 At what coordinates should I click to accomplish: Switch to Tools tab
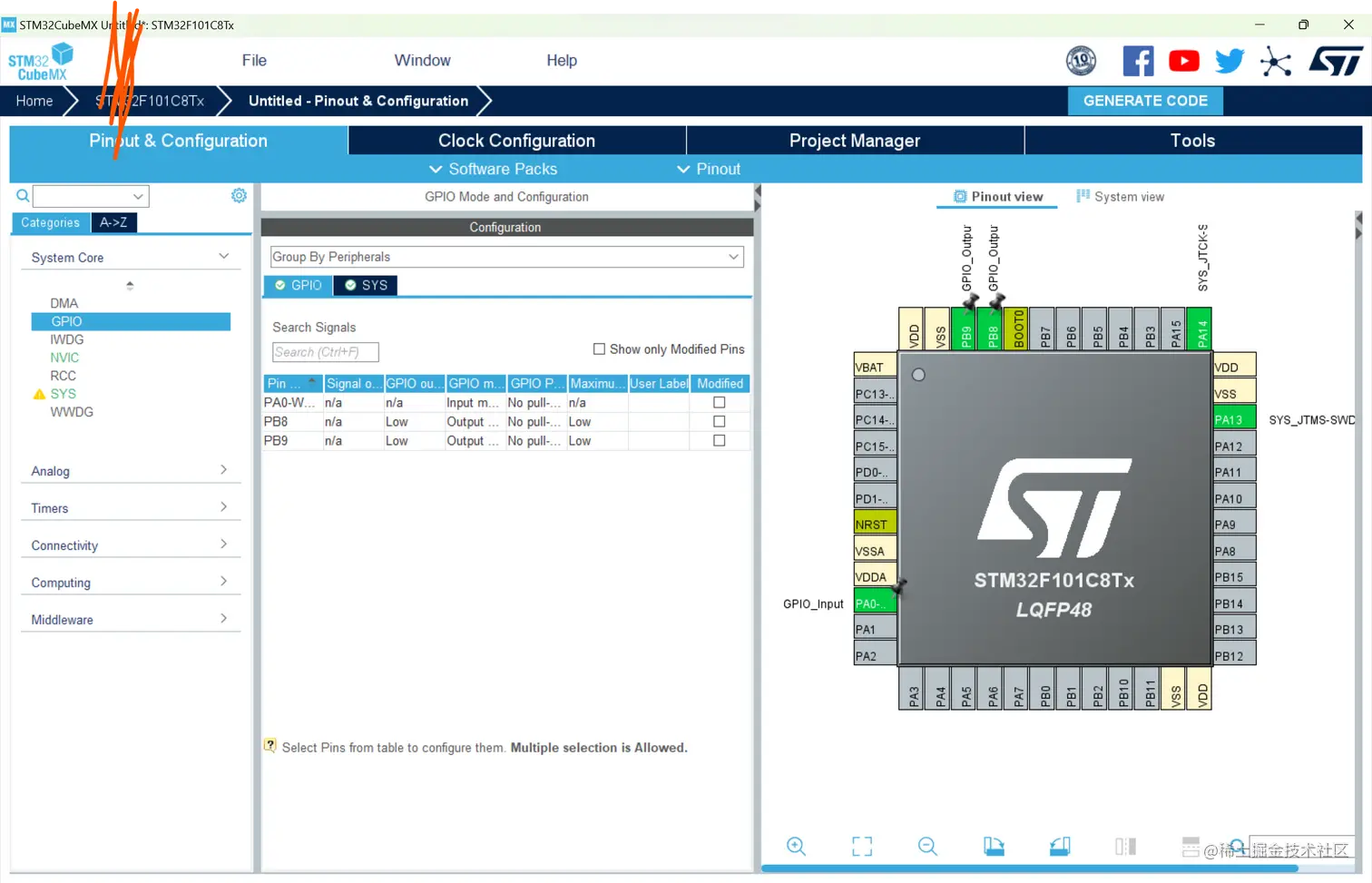1192,141
